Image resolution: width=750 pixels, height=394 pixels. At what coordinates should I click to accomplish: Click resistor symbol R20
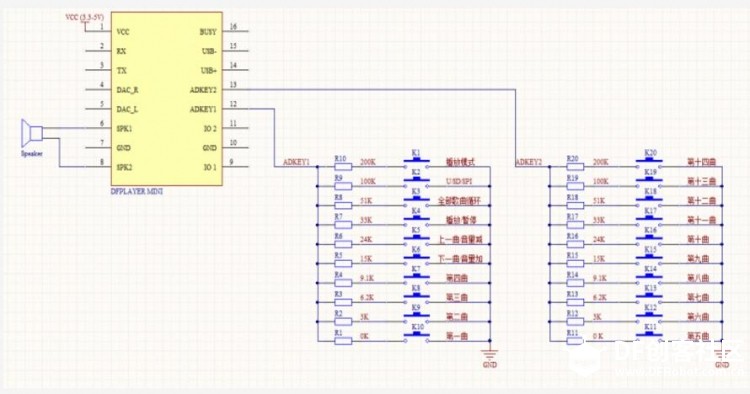(x=575, y=166)
